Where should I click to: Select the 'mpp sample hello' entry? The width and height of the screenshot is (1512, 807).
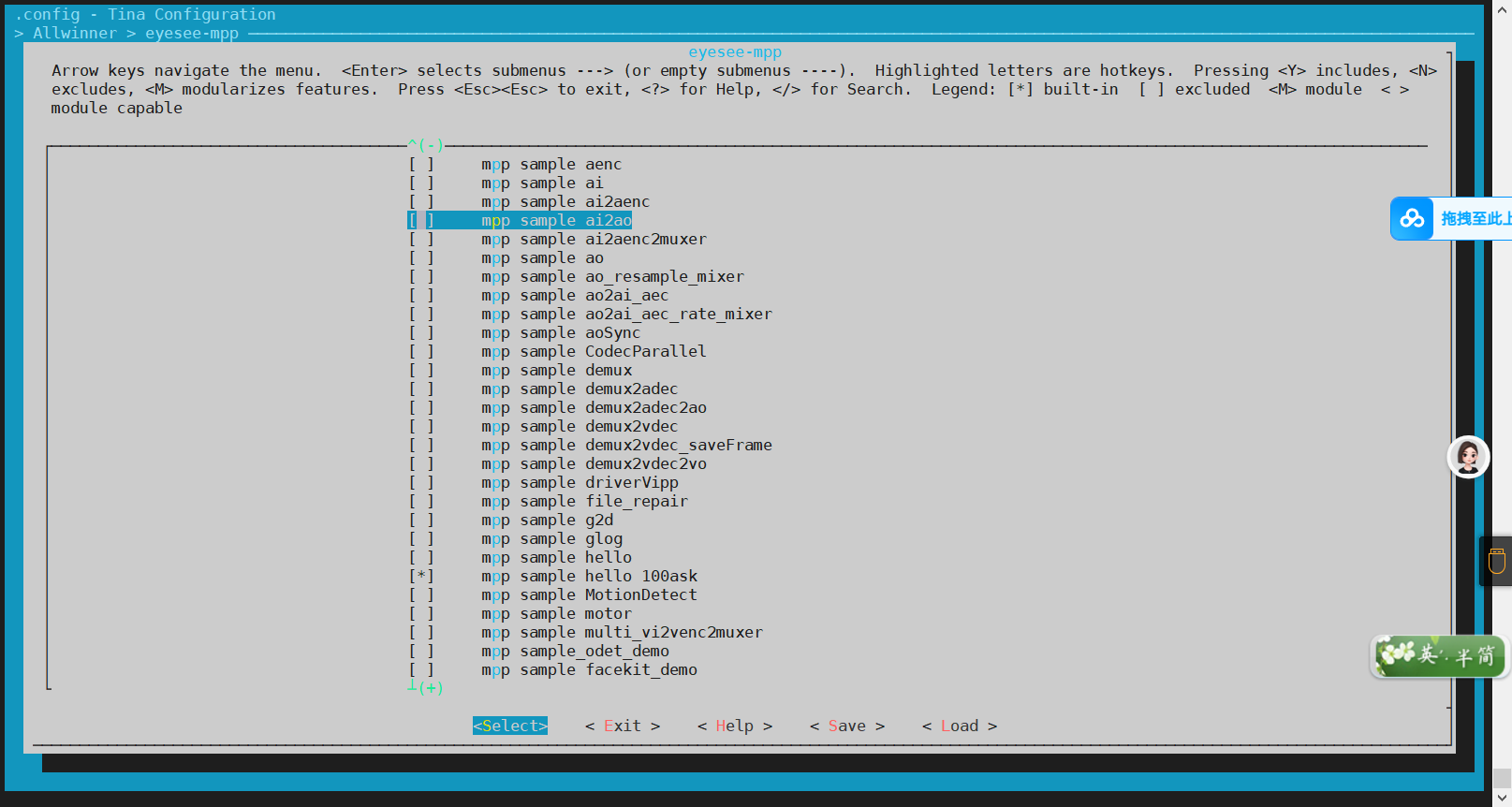(557, 558)
